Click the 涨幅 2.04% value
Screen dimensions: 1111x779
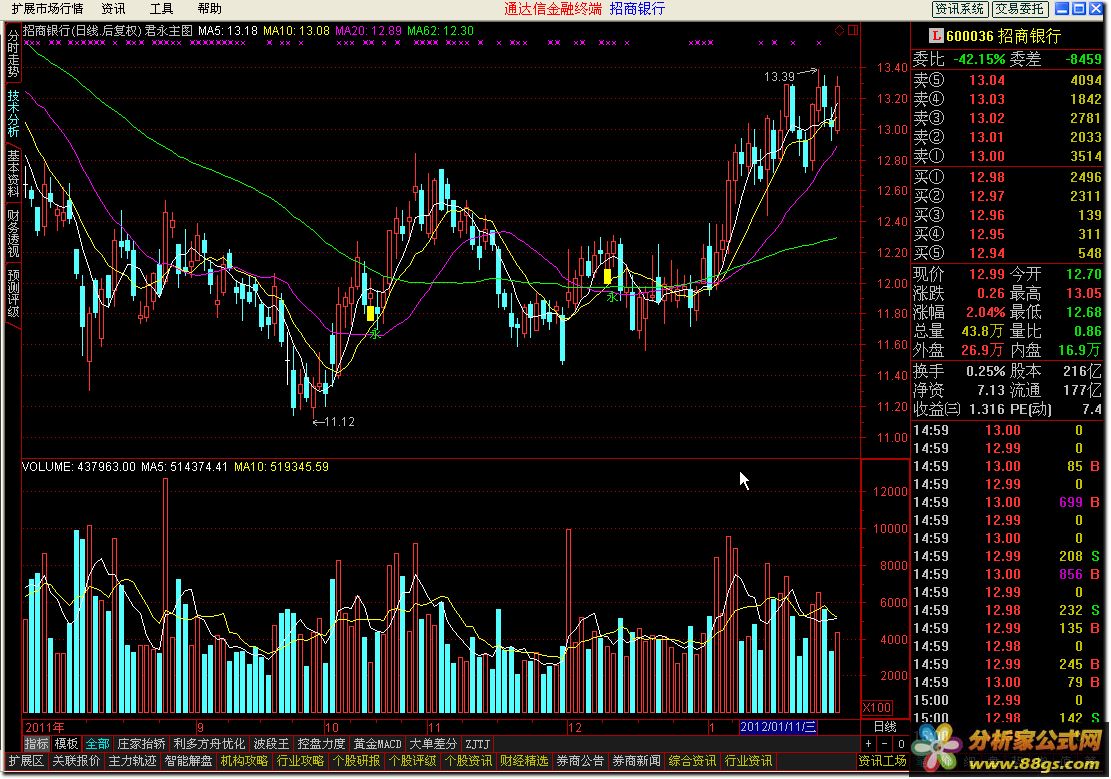pos(986,312)
